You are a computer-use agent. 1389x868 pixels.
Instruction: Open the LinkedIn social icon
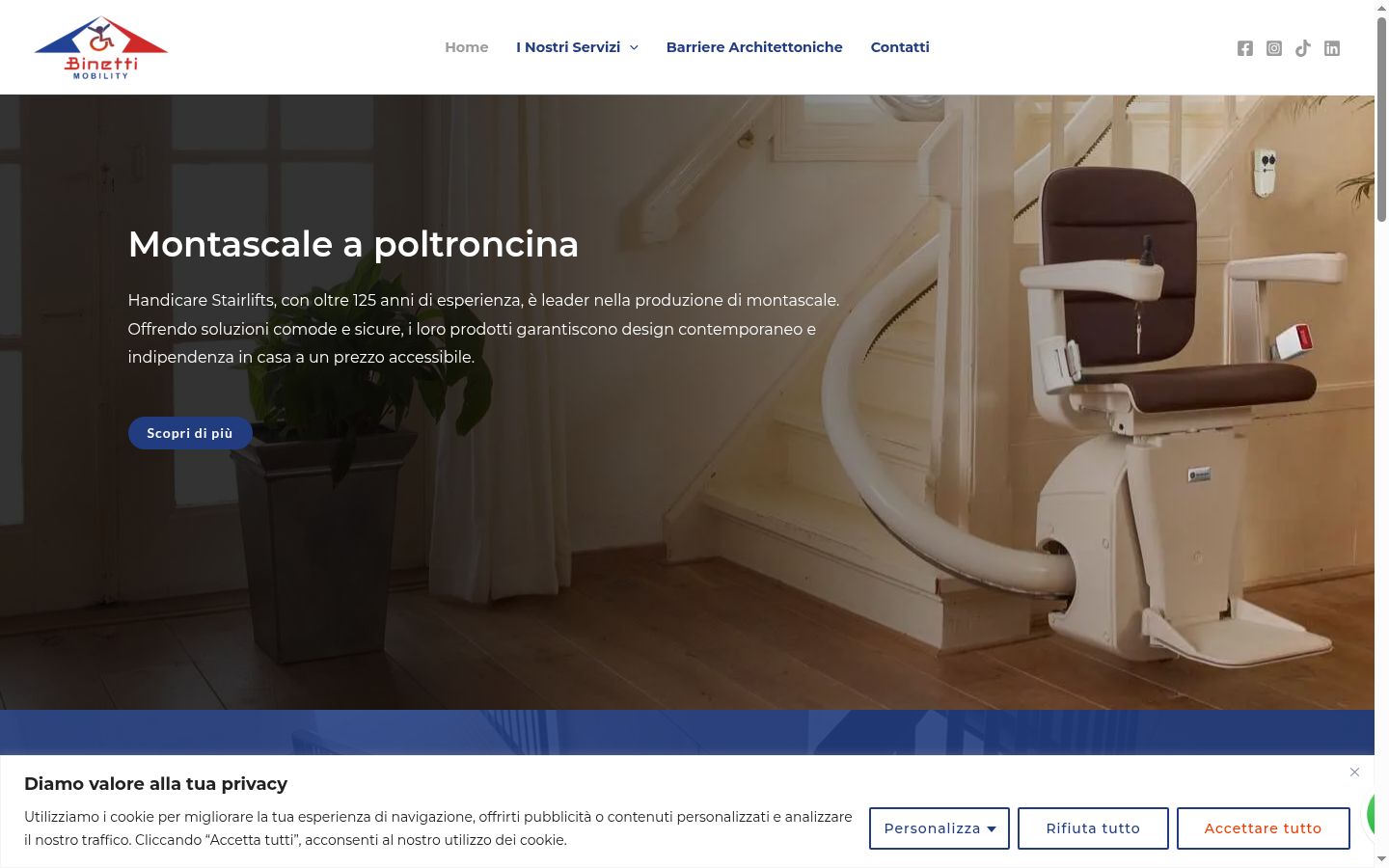pos(1332,48)
